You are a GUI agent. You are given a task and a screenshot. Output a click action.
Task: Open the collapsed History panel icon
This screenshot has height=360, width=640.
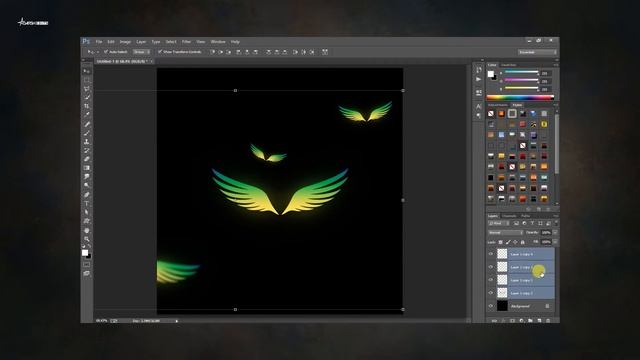(478, 70)
